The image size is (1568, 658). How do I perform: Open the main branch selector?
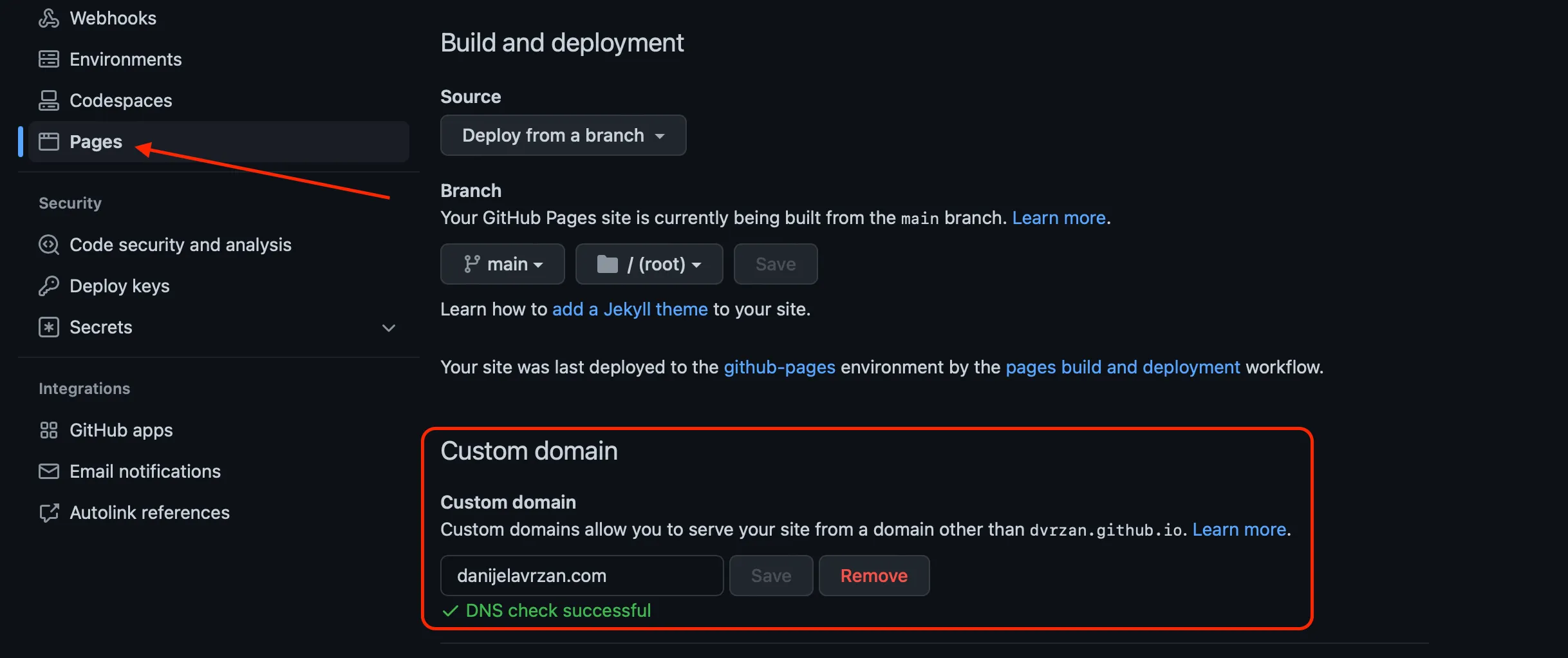click(502, 263)
